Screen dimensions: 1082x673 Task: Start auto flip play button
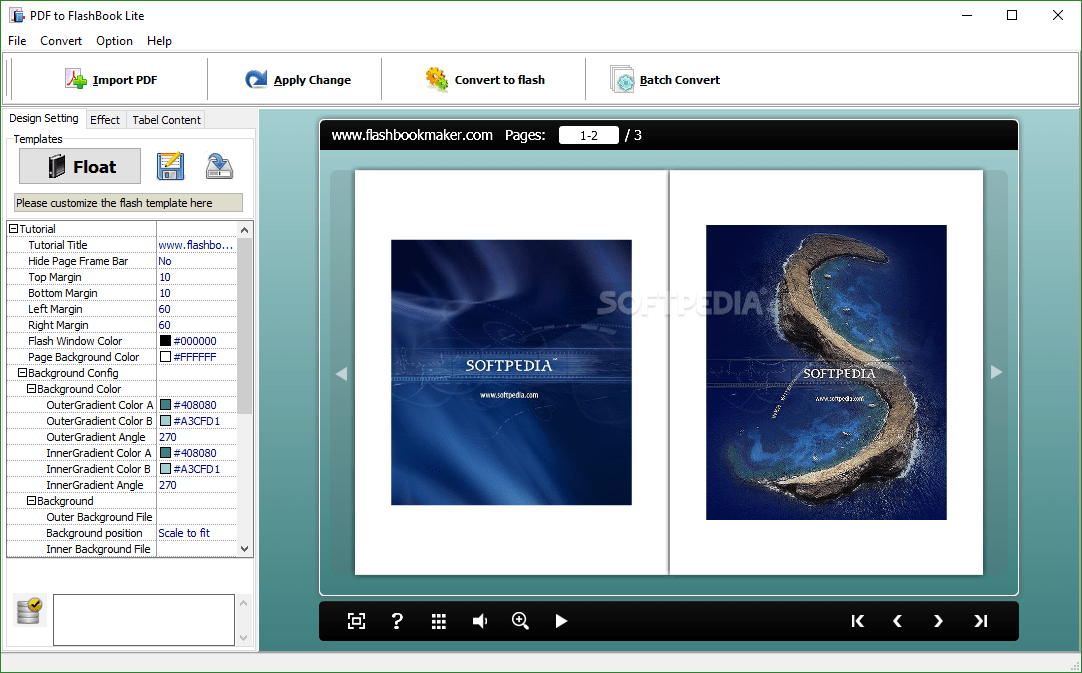561,621
